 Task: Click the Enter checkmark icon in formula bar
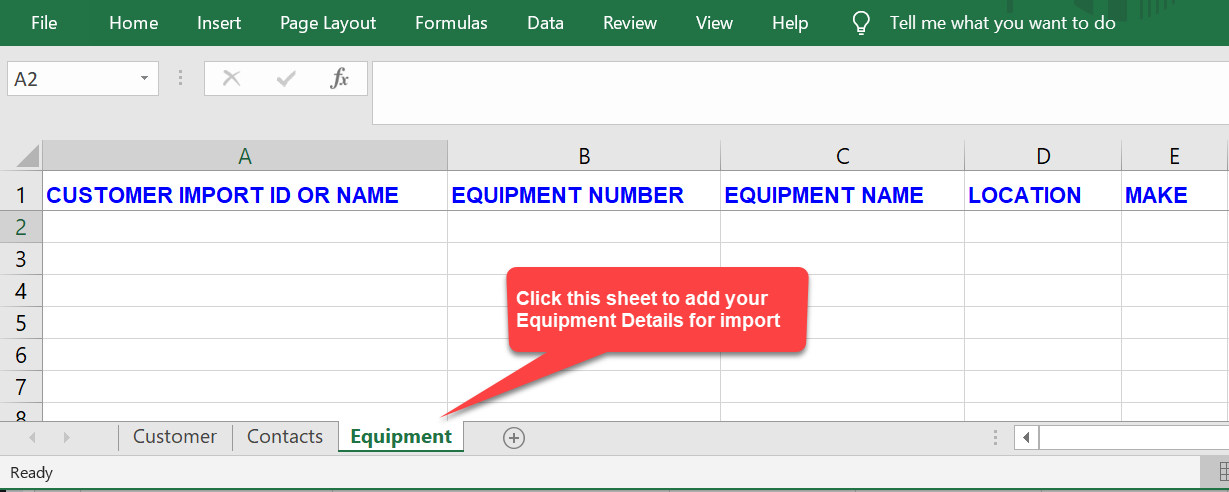tap(286, 78)
